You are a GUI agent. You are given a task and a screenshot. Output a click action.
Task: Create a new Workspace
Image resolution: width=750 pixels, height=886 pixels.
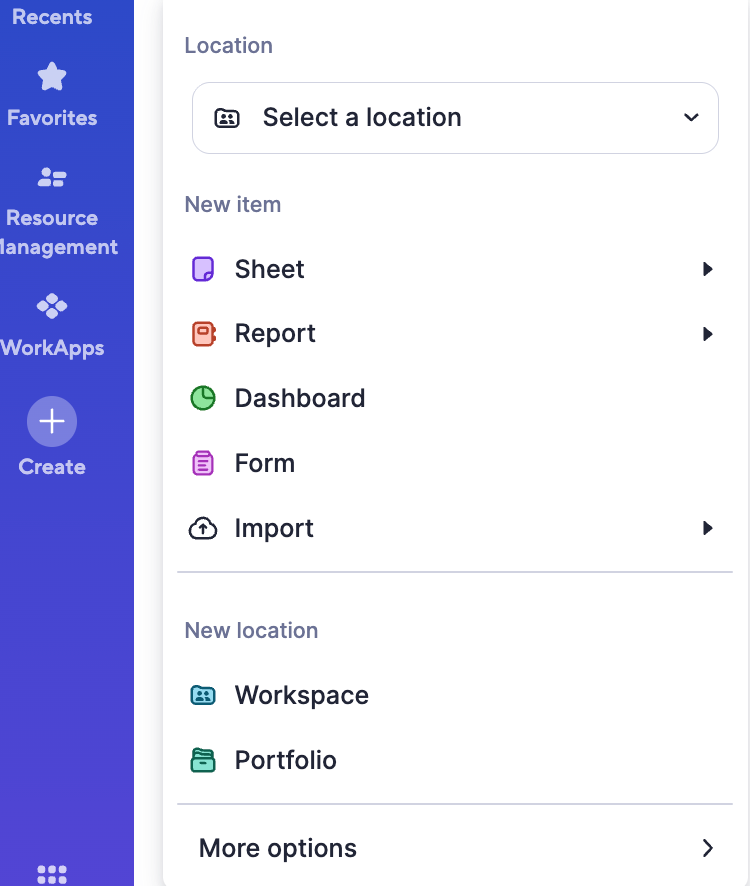click(x=455, y=695)
